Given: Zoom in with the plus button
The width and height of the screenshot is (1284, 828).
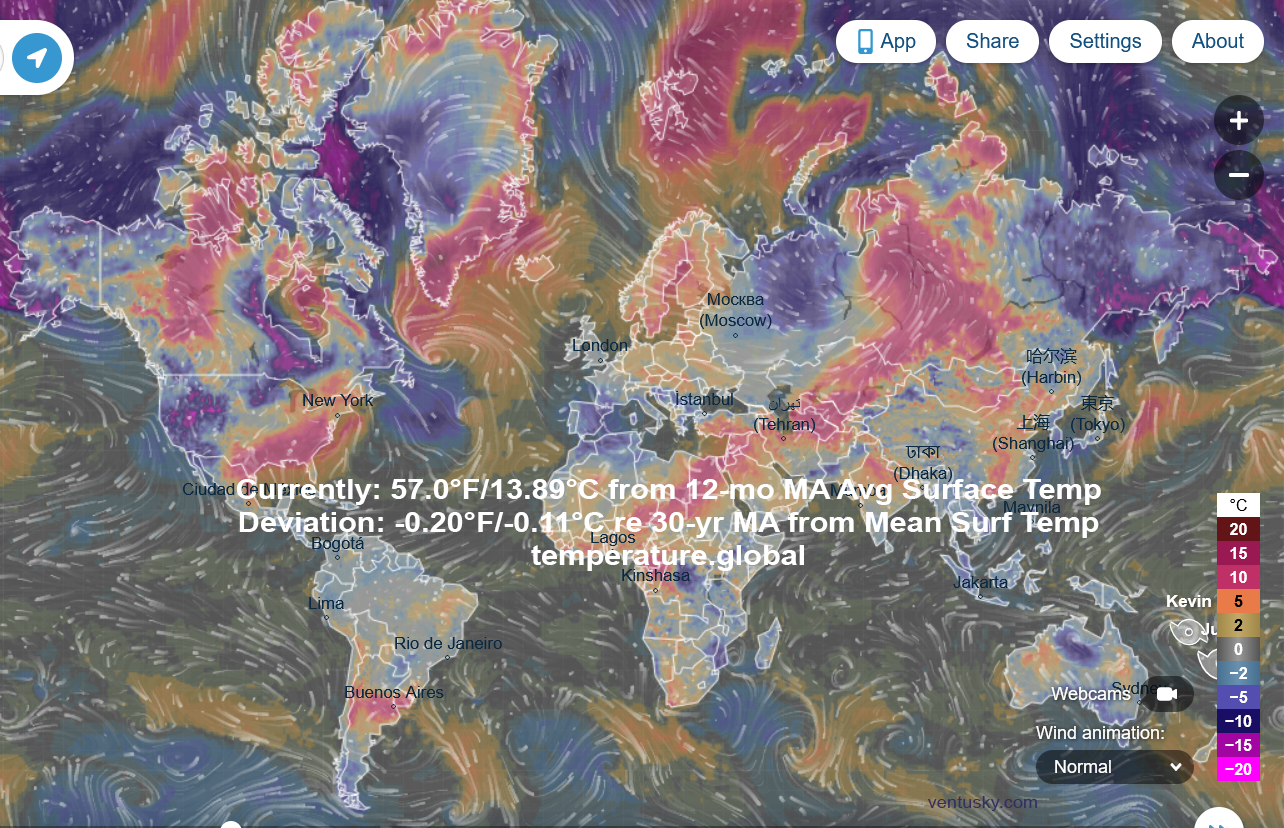Looking at the screenshot, I should (x=1238, y=121).
